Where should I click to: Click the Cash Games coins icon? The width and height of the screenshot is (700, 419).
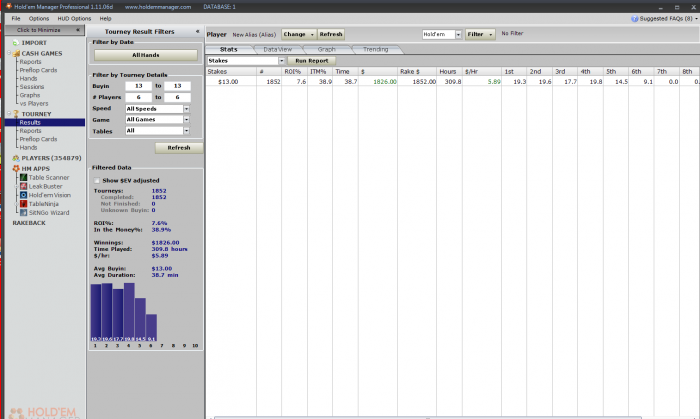pyautogui.click(x=17, y=53)
